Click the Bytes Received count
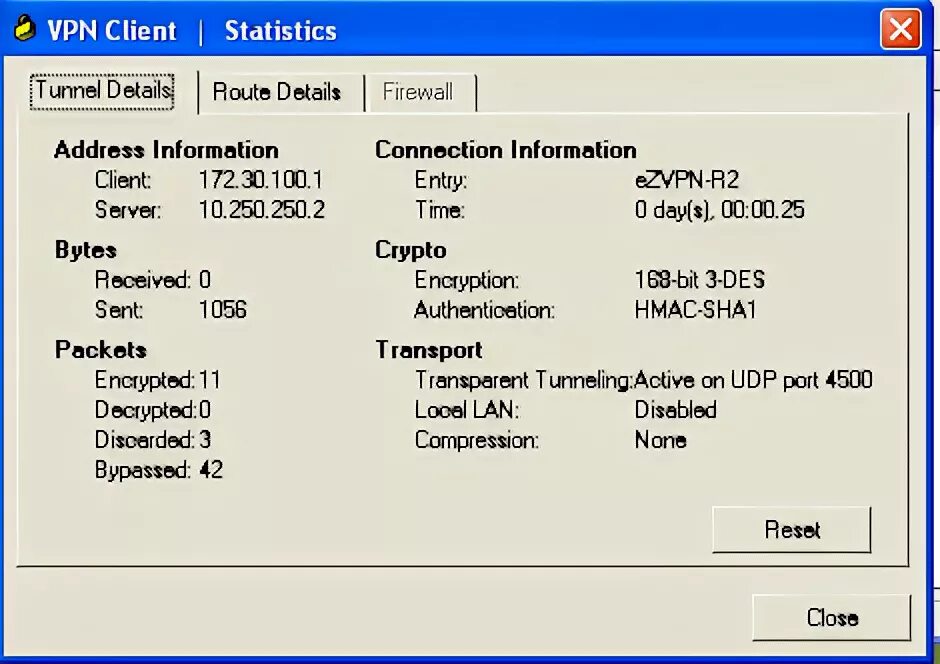940x664 pixels. (204, 280)
